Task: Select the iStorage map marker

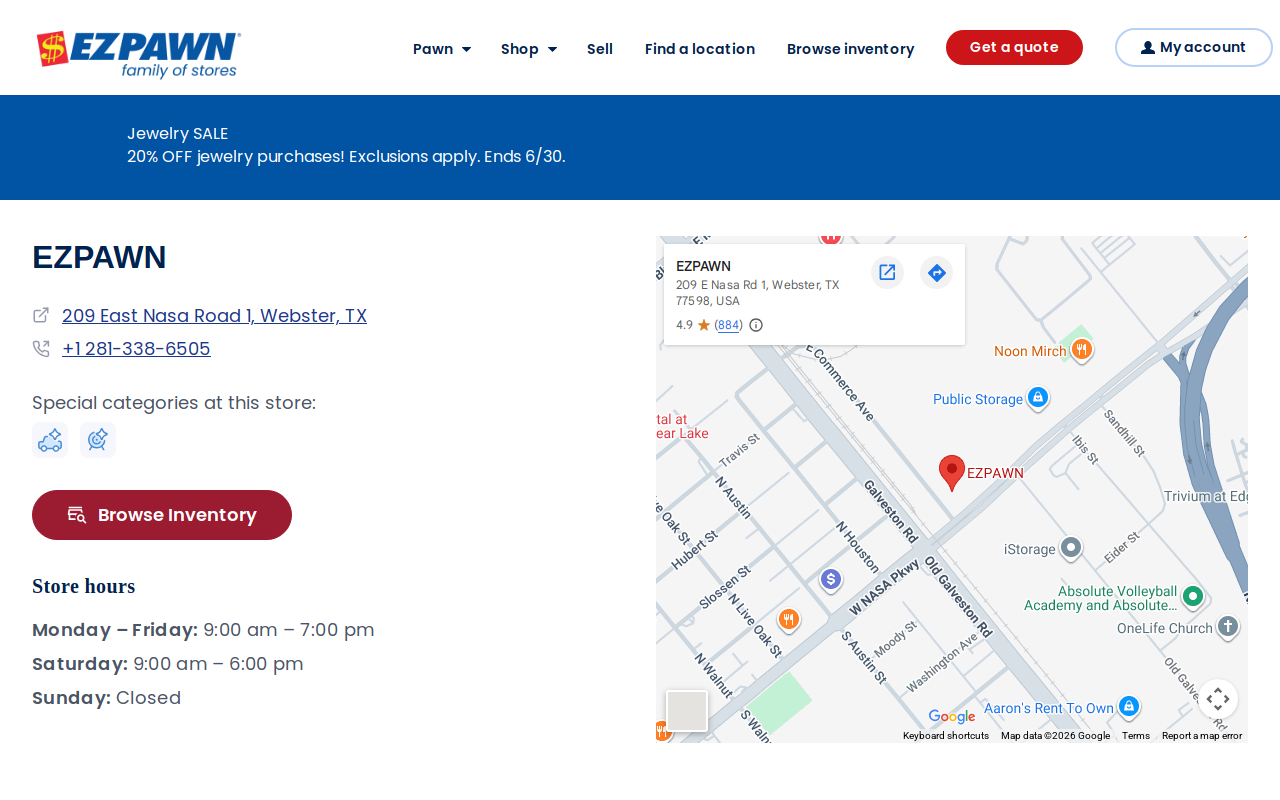Action: pyautogui.click(x=1071, y=548)
